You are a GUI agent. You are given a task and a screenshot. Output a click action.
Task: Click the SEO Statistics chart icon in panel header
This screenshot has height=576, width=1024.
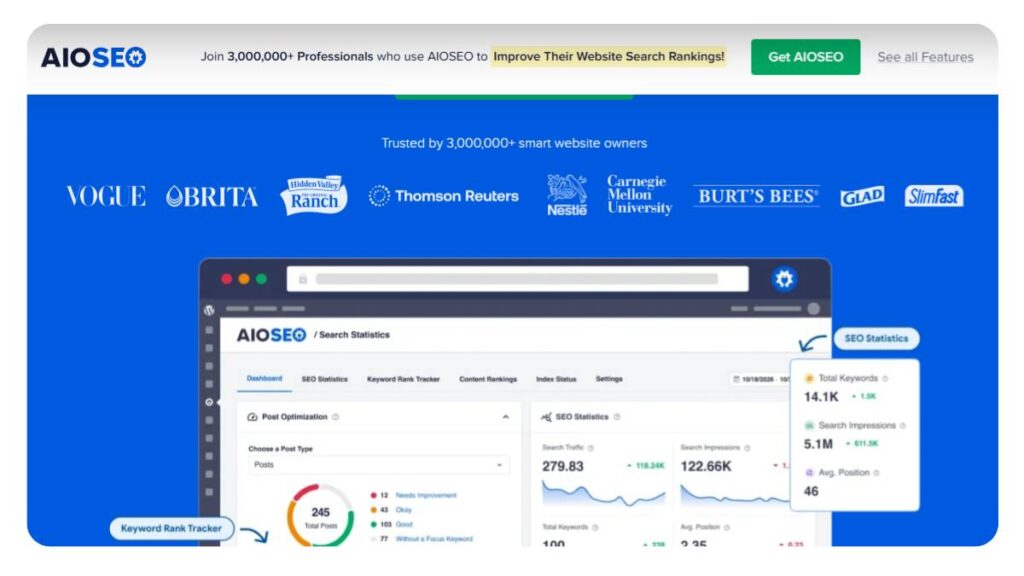(x=547, y=417)
